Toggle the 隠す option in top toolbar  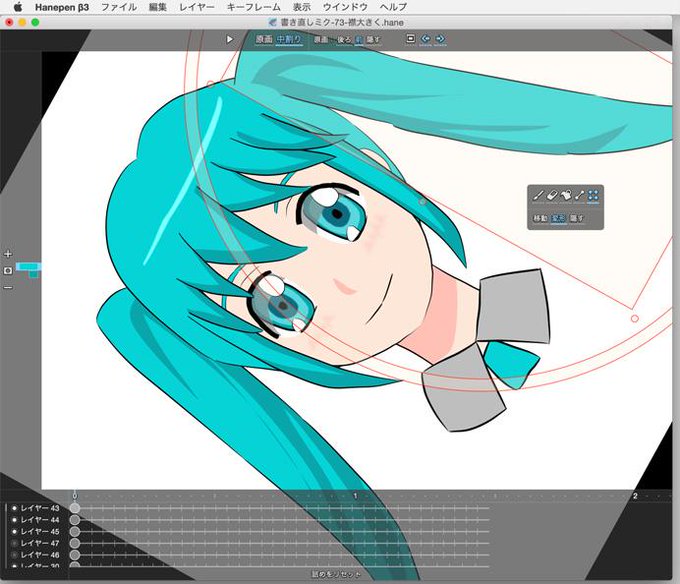373,39
